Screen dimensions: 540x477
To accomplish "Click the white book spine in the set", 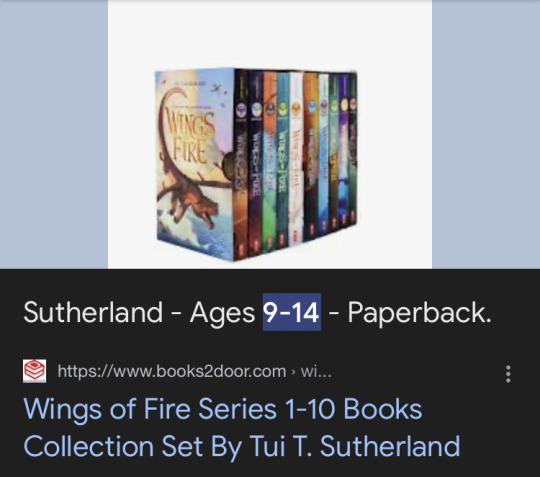I will click(x=296, y=158).
